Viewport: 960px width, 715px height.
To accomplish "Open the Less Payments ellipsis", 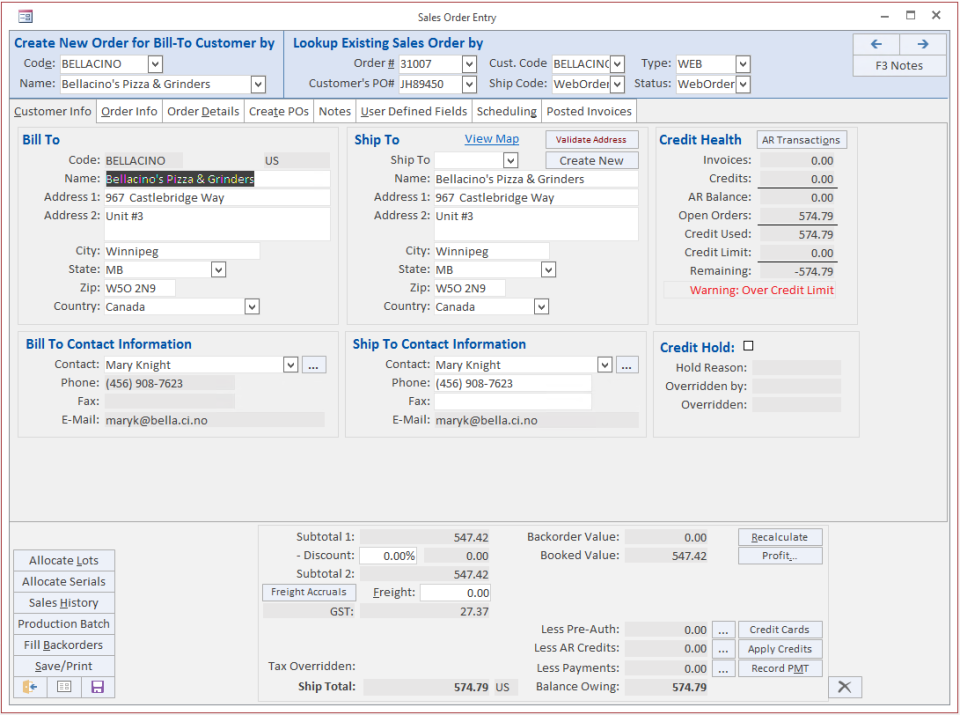I will [723, 668].
